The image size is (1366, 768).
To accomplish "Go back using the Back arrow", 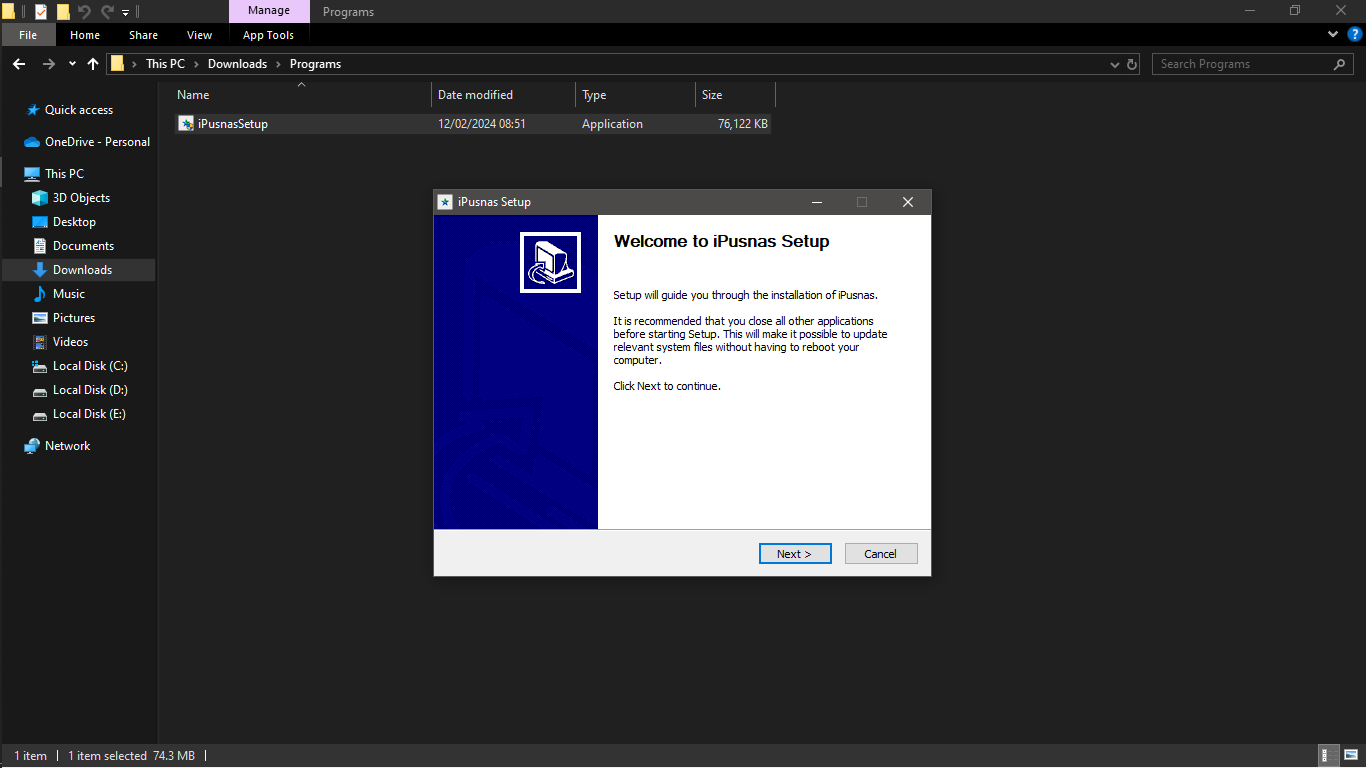I will tap(19, 64).
